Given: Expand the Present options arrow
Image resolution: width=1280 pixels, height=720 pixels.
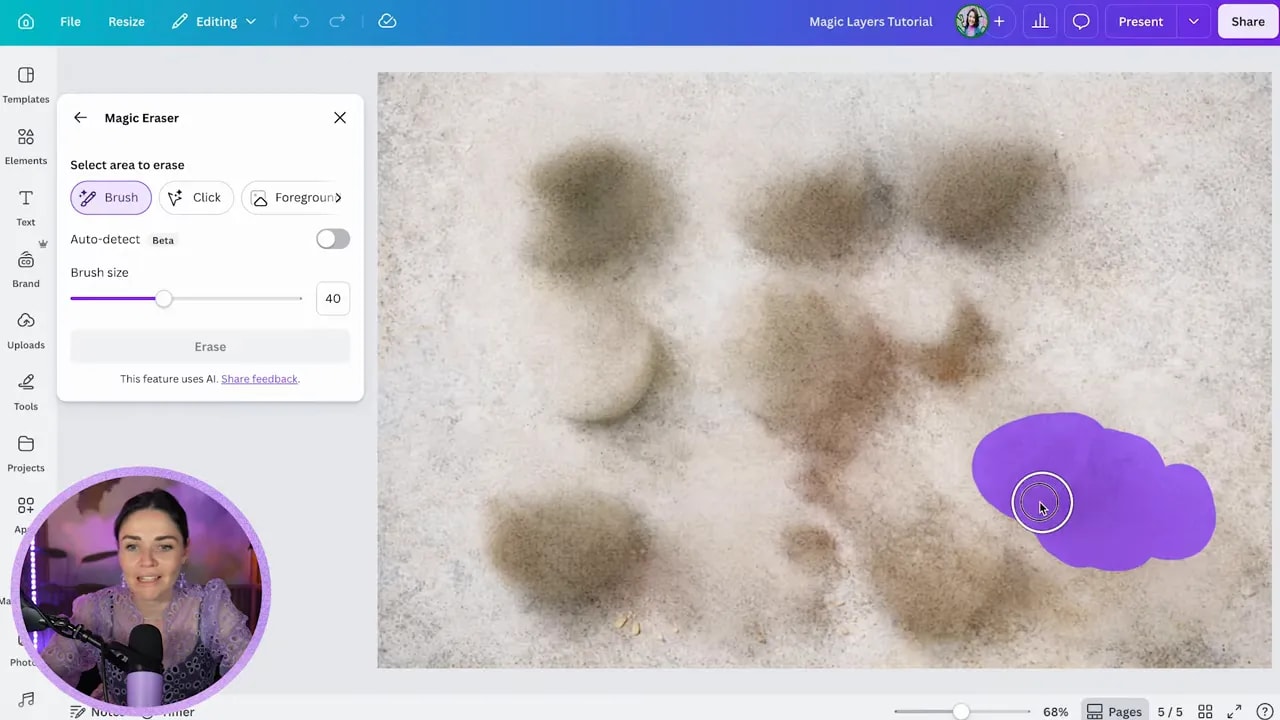Looking at the screenshot, I should (1193, 21).
